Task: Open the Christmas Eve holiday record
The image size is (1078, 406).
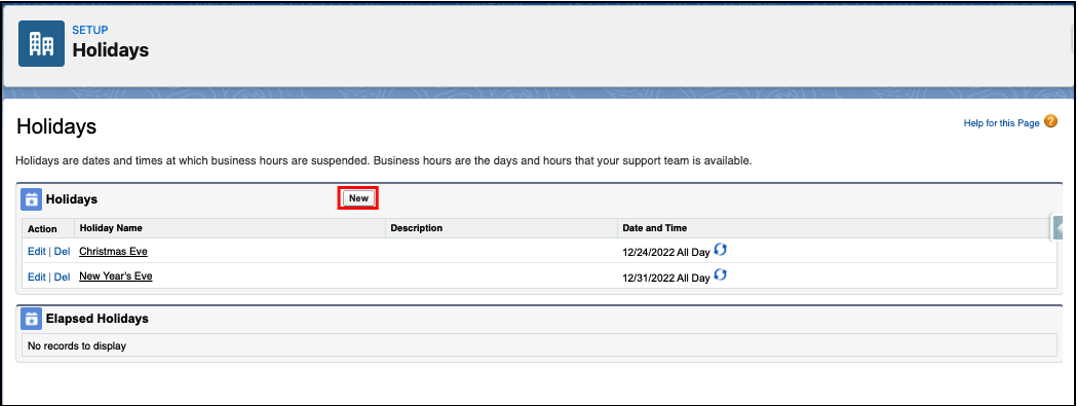Action: [x=113, y=252]
